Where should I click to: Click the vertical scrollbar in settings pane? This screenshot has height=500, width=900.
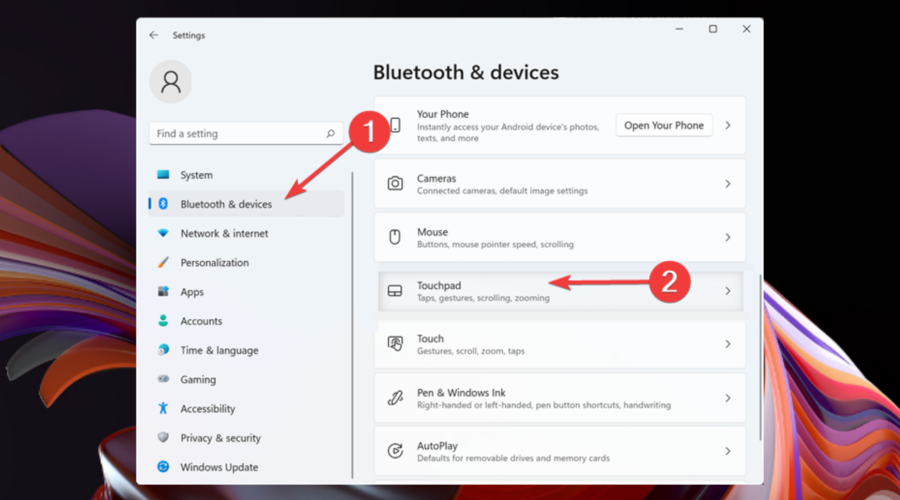pos(761,357)
